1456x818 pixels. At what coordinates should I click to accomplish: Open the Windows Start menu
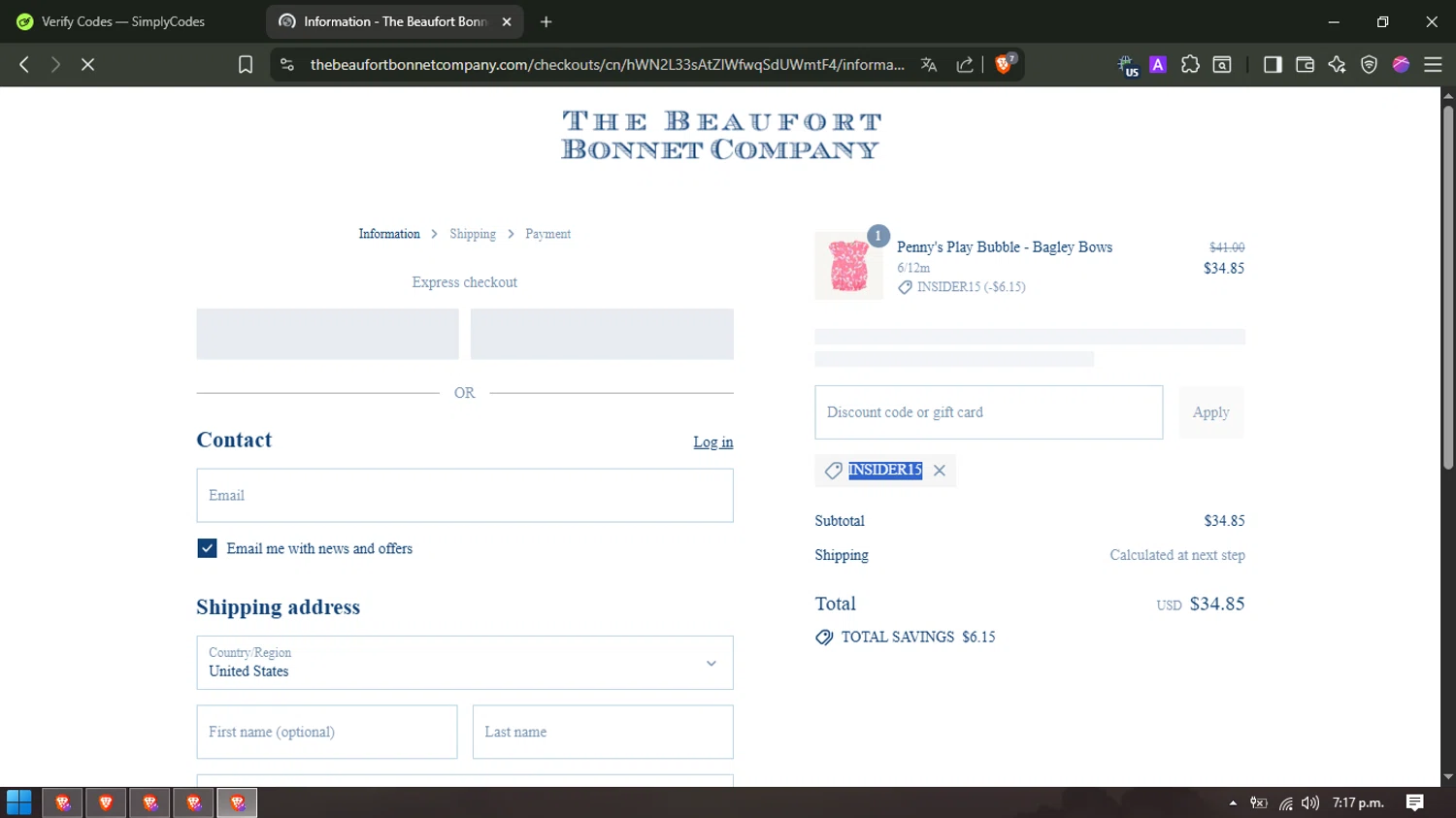tap(18, 802)
